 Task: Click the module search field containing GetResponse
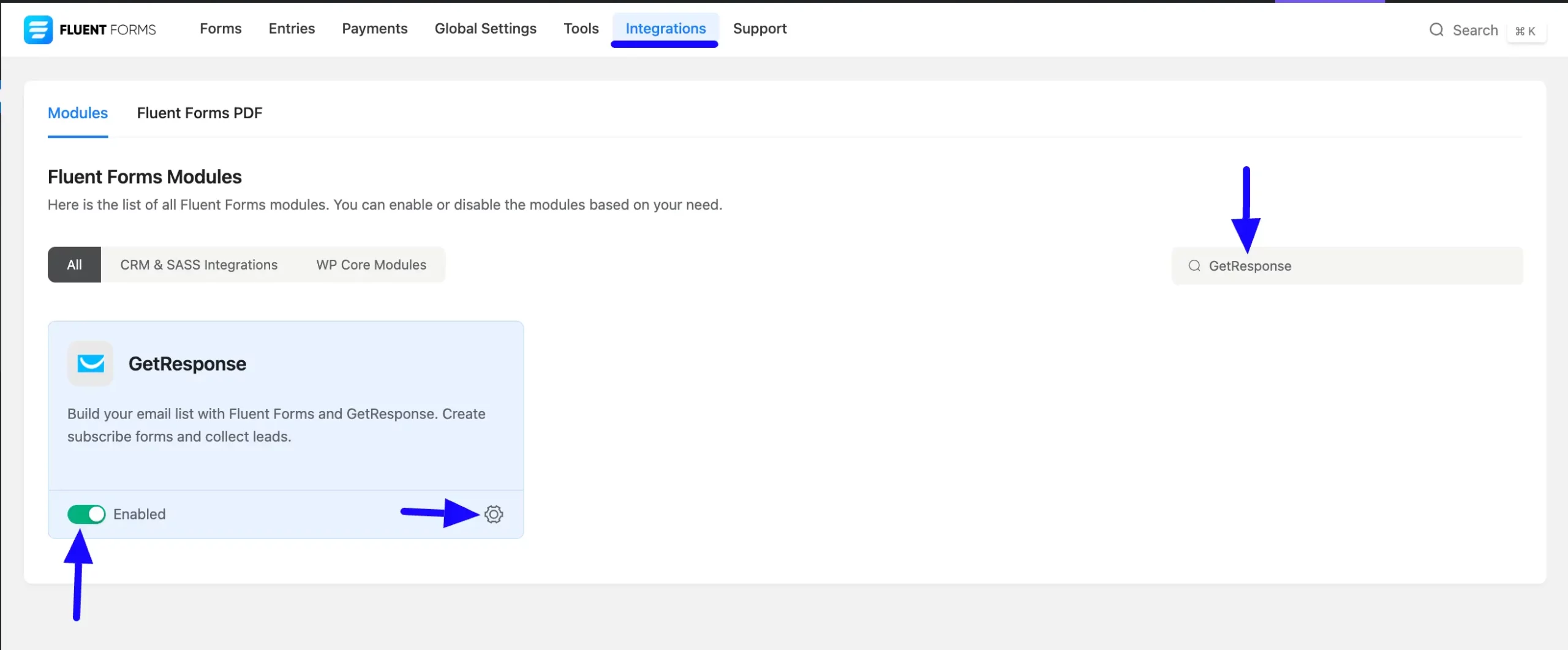[1347, 265]
